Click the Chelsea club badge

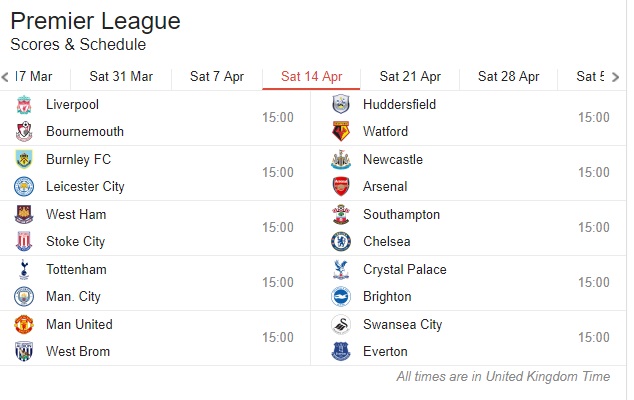[341, 241]
